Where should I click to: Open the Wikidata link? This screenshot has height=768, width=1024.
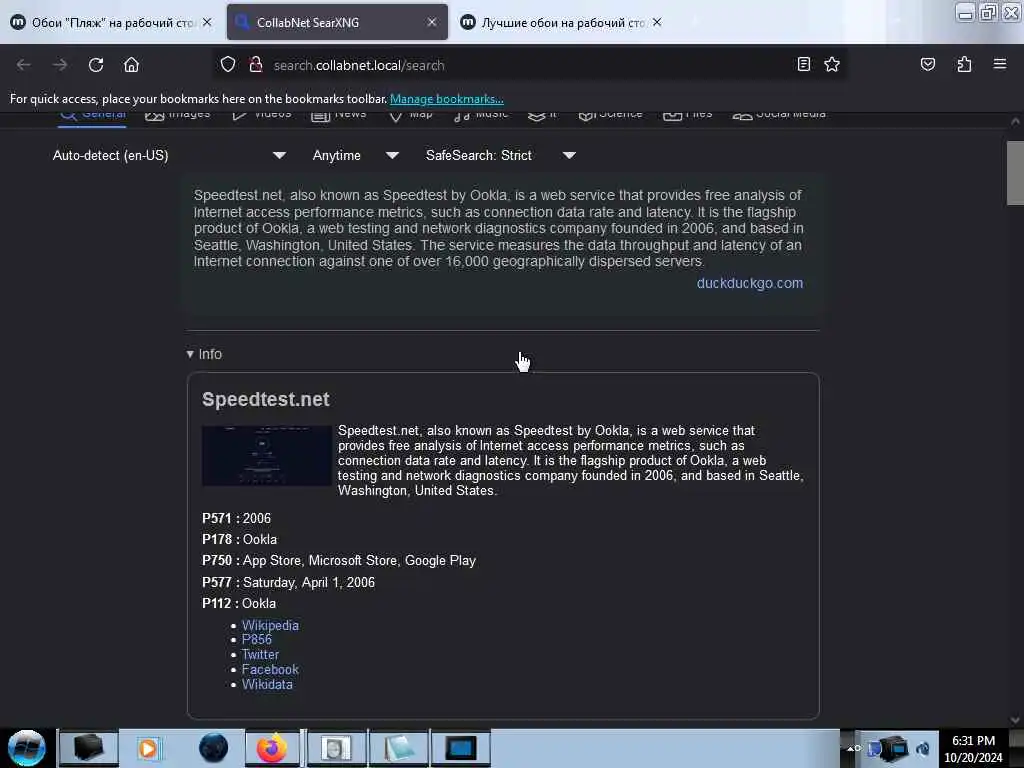(267, 684)
